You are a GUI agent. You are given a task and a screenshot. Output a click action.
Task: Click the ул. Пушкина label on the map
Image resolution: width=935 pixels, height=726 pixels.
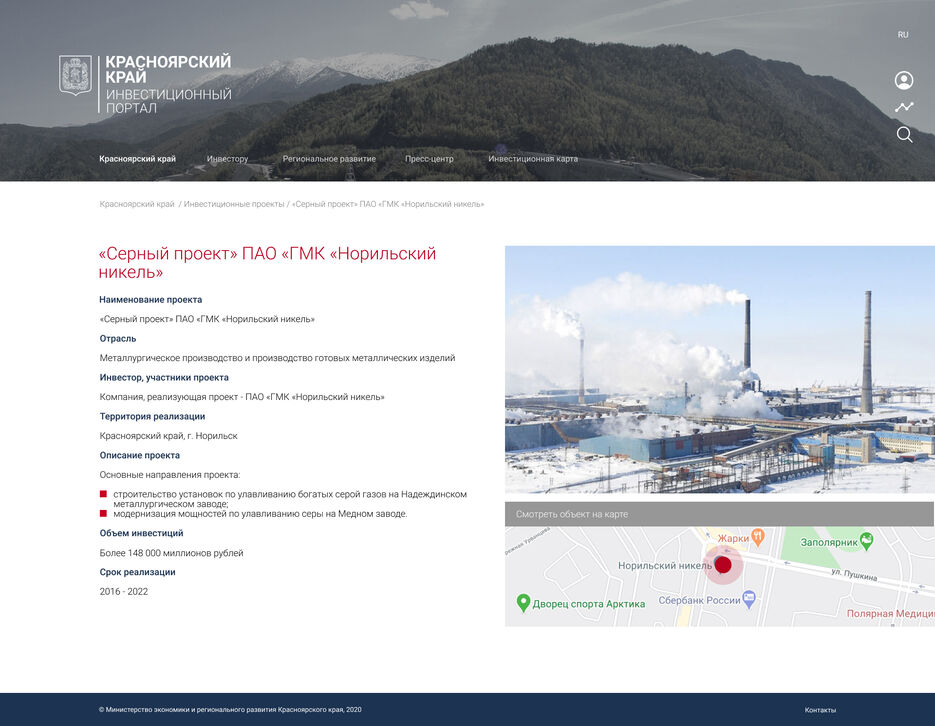tap(854, 574)
